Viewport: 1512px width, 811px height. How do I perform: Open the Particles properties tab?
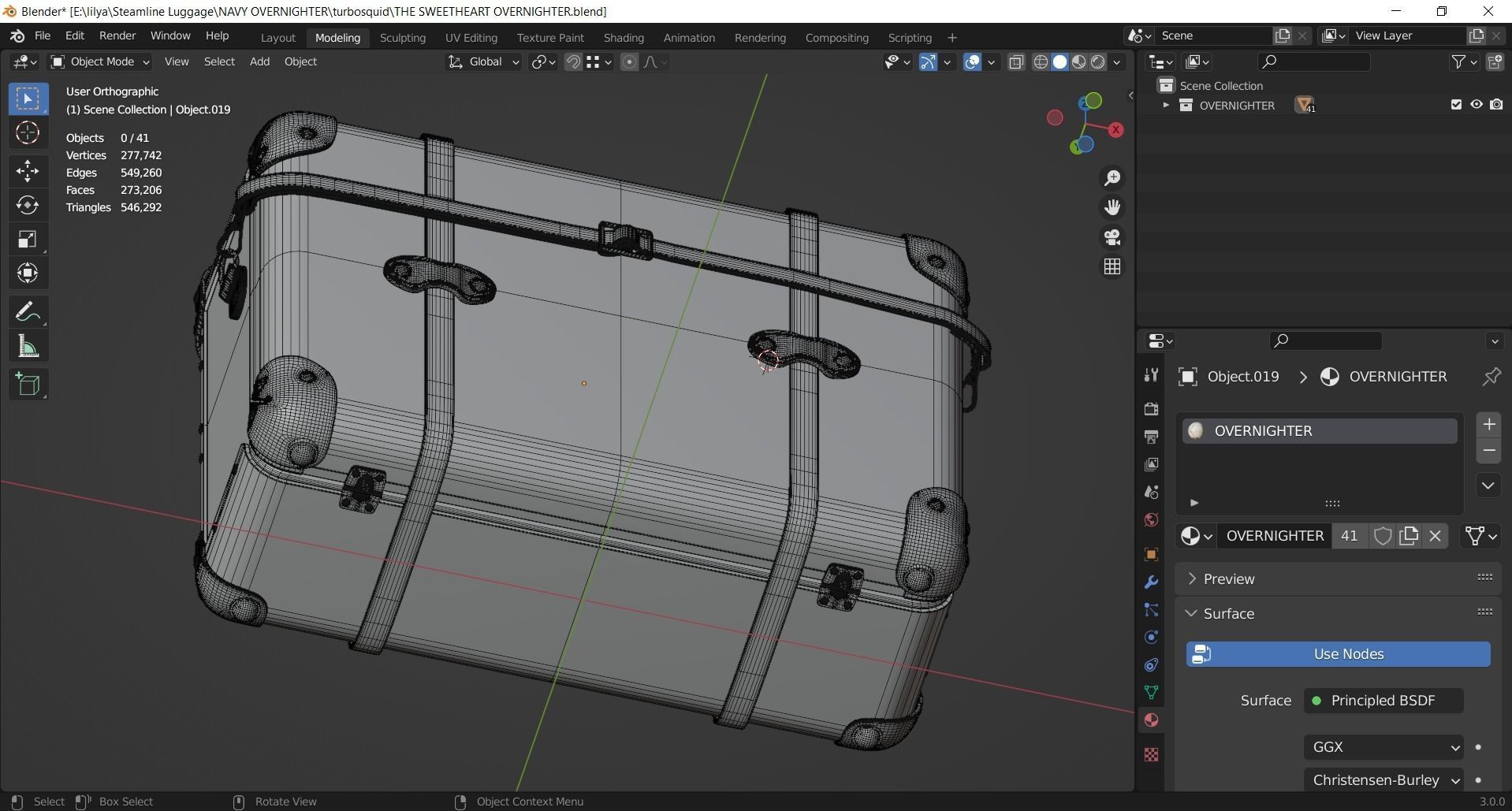tap(1151, 610)
